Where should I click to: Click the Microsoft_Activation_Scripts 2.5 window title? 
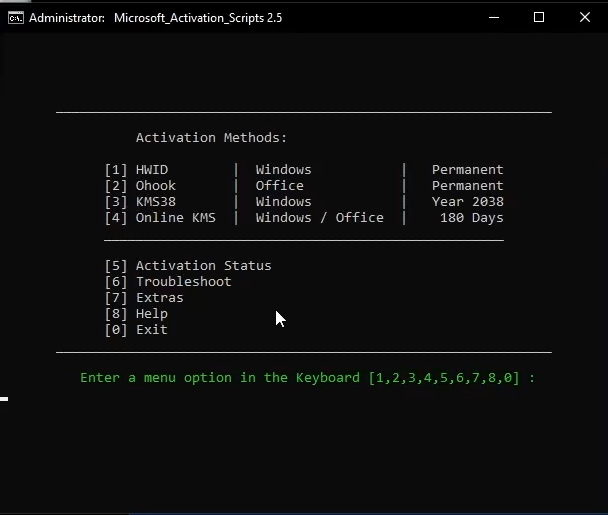click(198, 18)
